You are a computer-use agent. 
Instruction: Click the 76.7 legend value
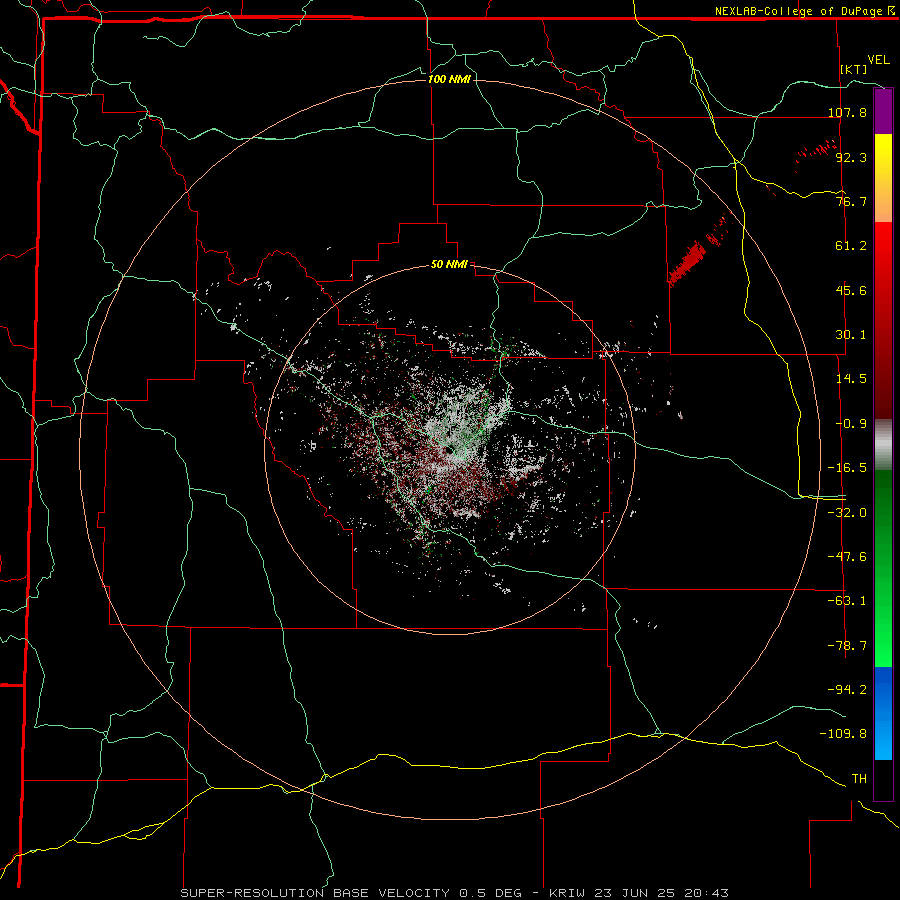851,201
